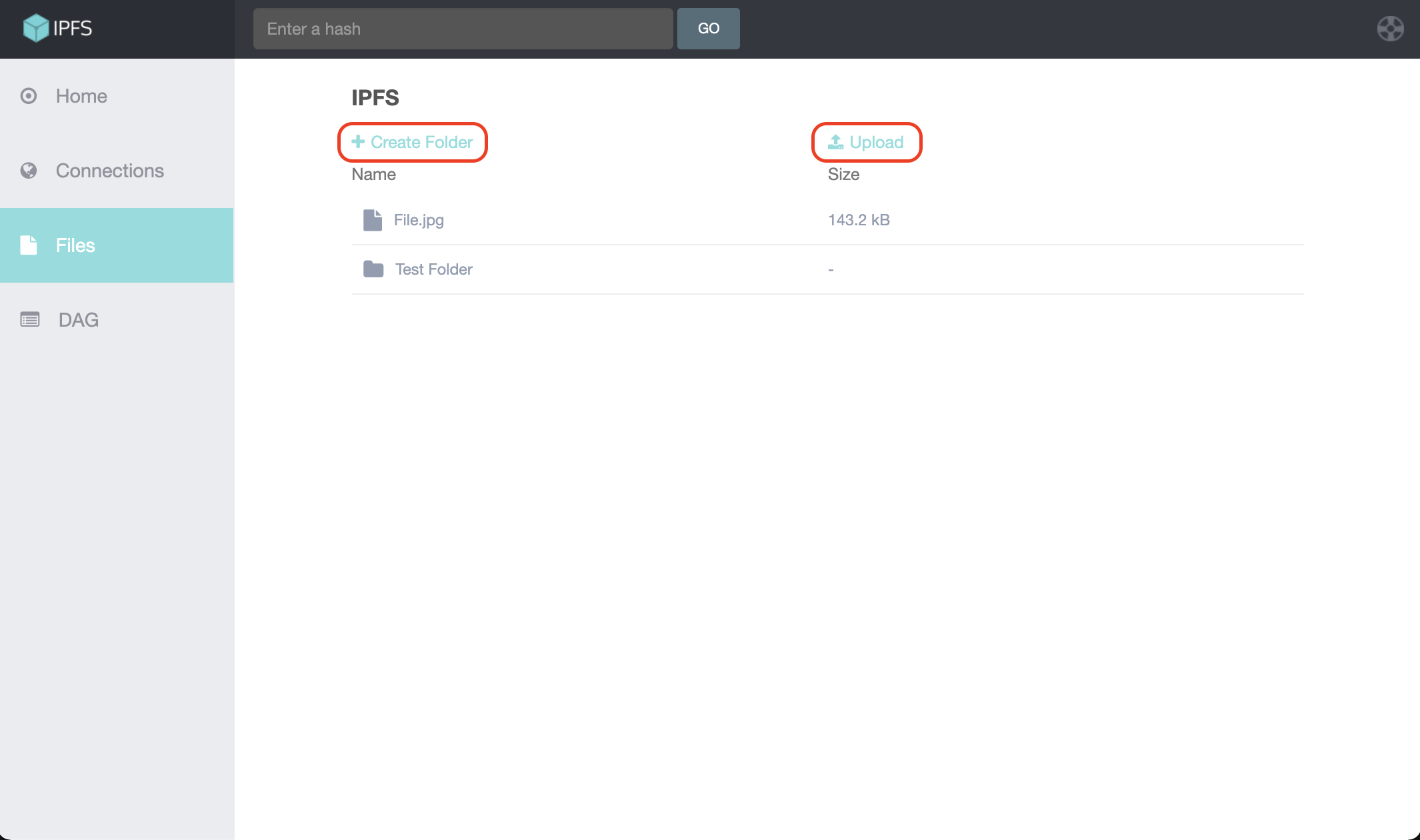
Task: Click the folder icon next to Test Folder
Action: [374, 268]
